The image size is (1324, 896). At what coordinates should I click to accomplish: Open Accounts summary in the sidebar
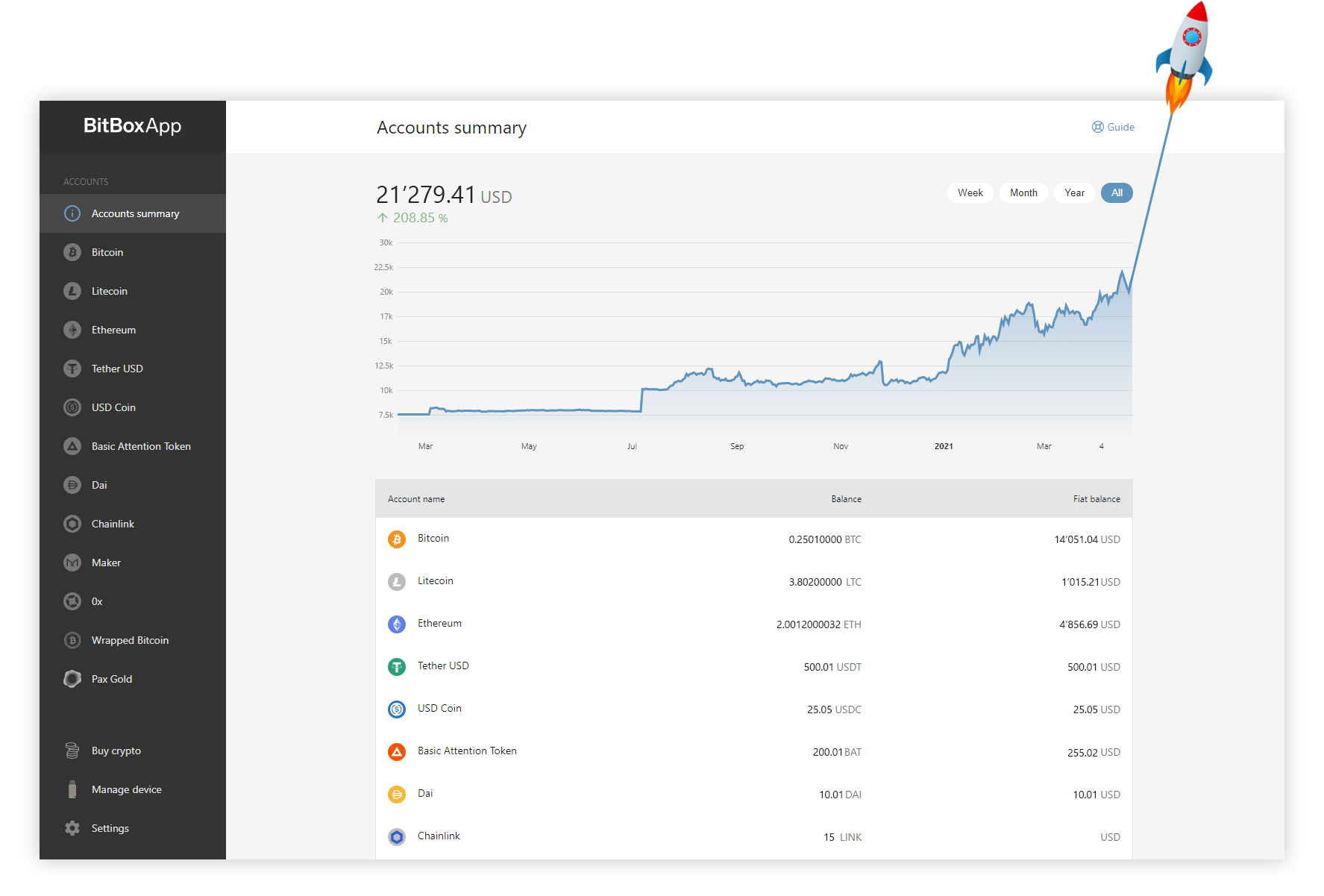tap(133, 213)
